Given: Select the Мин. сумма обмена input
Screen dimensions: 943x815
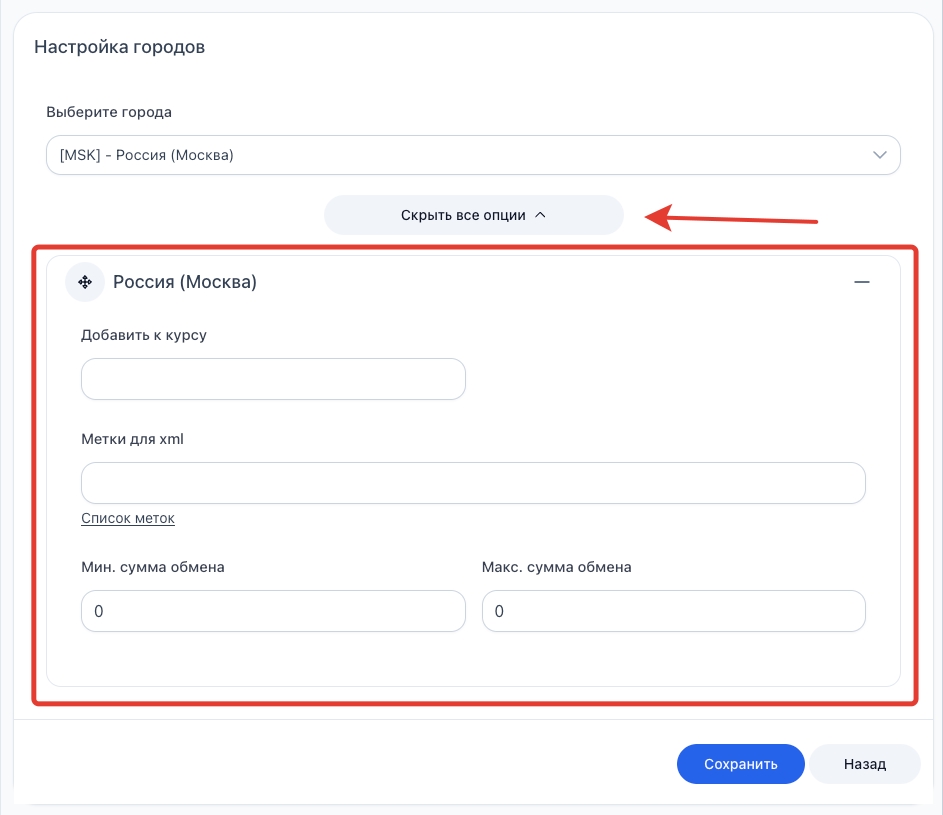Looking at the screenshot, I should pos(273,611).
